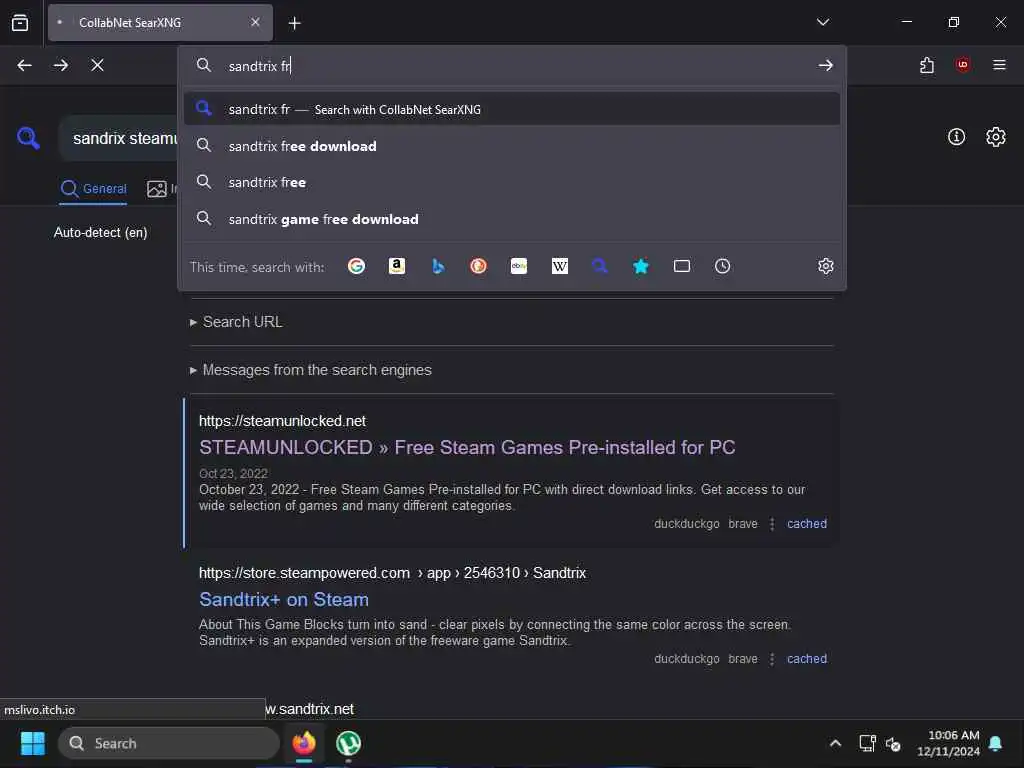1024x768 pixels.
Task: Open cached version of Sandtrix+ result
Action: coord(807,659)
